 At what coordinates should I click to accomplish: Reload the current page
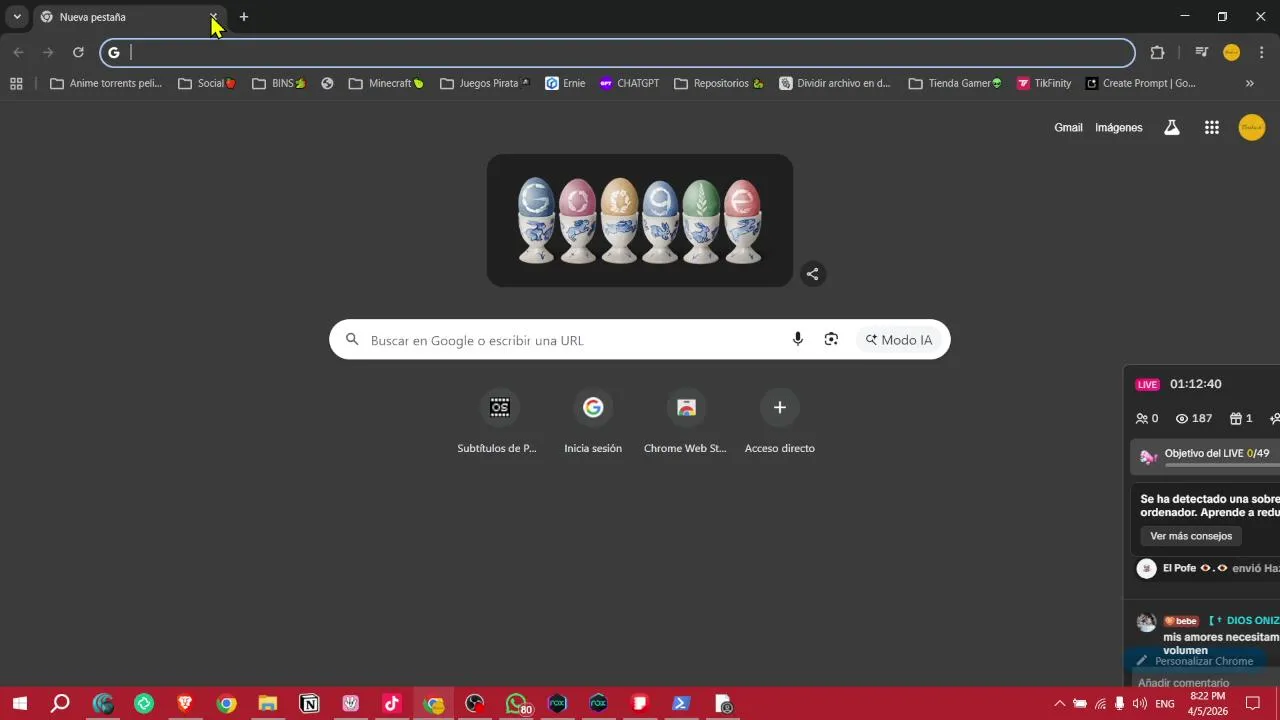[x=78, y=53]
